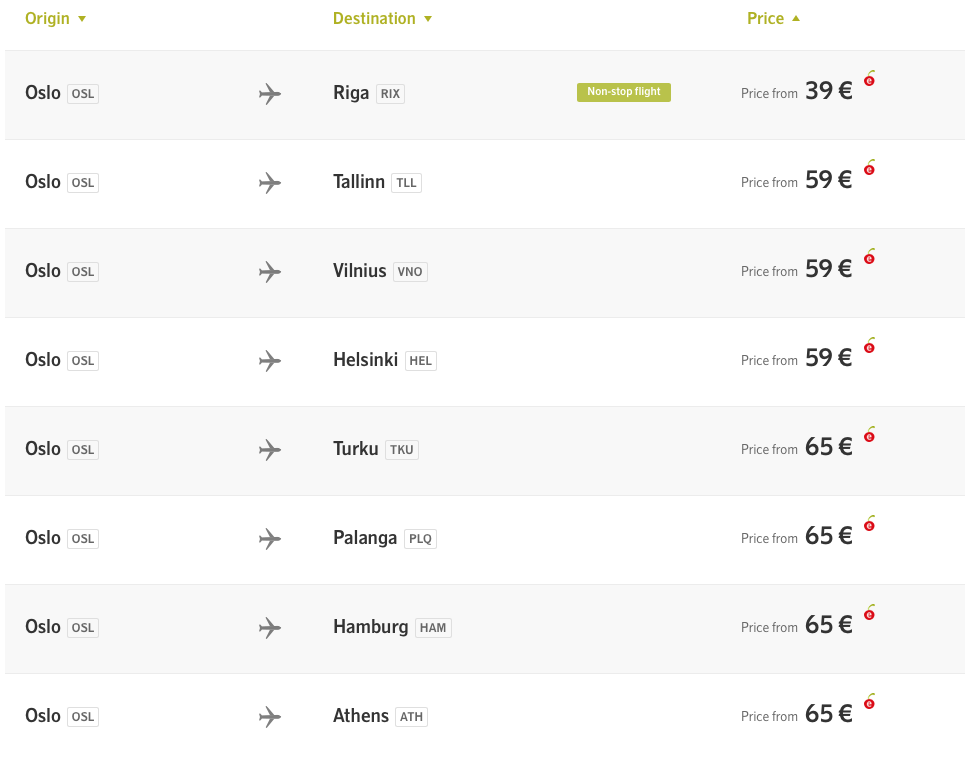The height and width of the screenshot is (761, 970).
Task: Open the Oslo to Athens flight row
Action: 485,718
